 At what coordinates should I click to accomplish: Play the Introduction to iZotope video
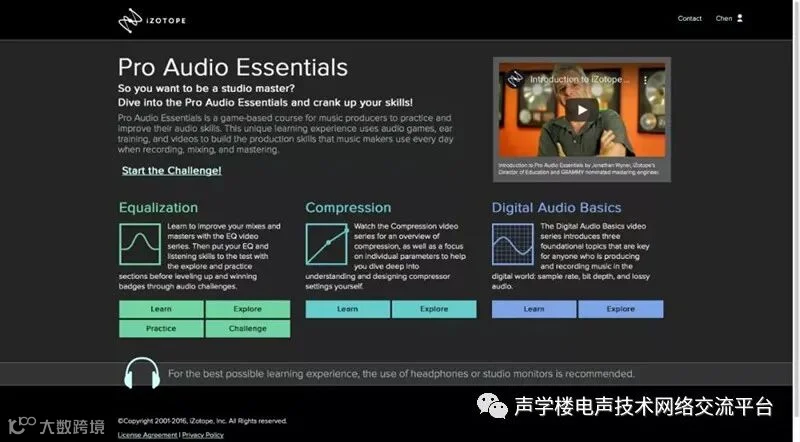pyautogui.click(x=582, y=110)
